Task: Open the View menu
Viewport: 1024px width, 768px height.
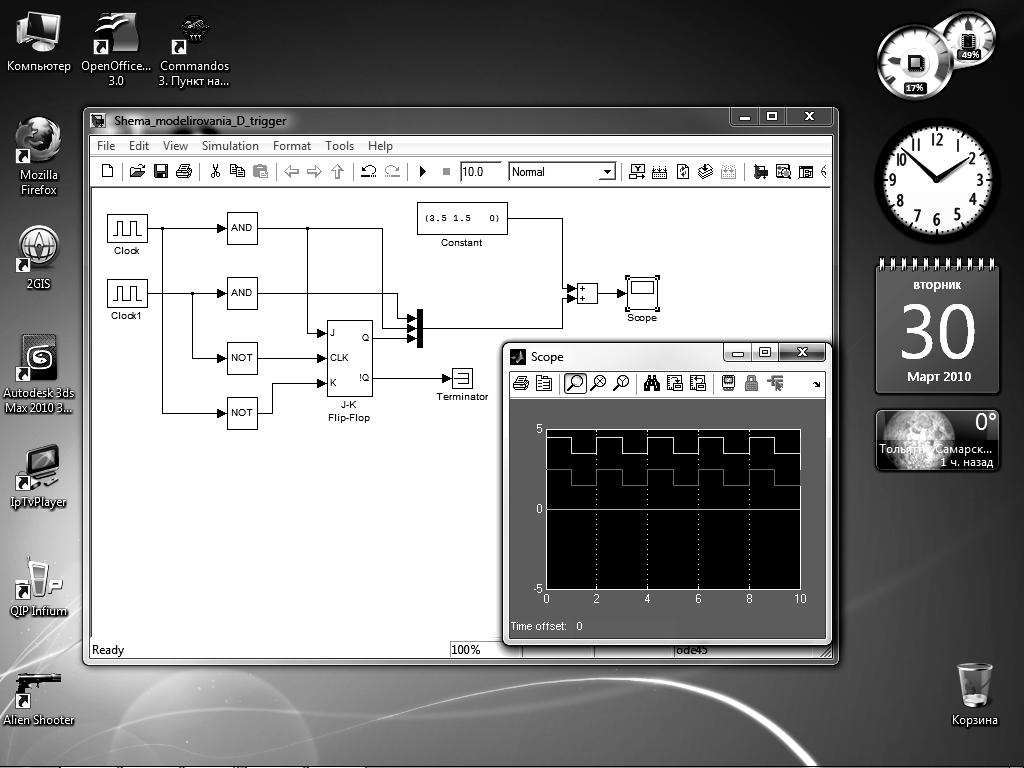Action: [x=175, y=146]
